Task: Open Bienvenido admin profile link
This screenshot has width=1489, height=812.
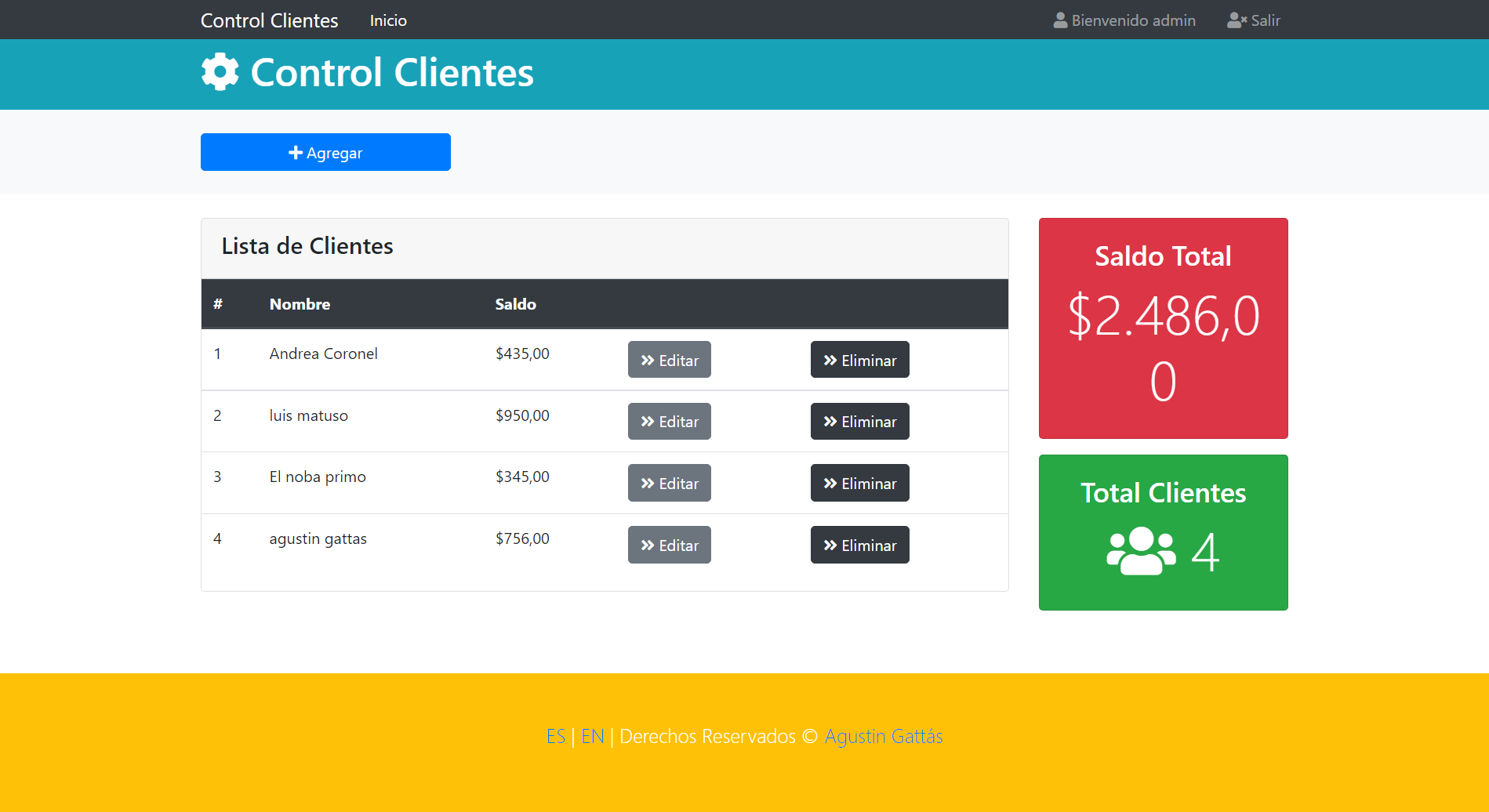Action: coord(1124,20)
